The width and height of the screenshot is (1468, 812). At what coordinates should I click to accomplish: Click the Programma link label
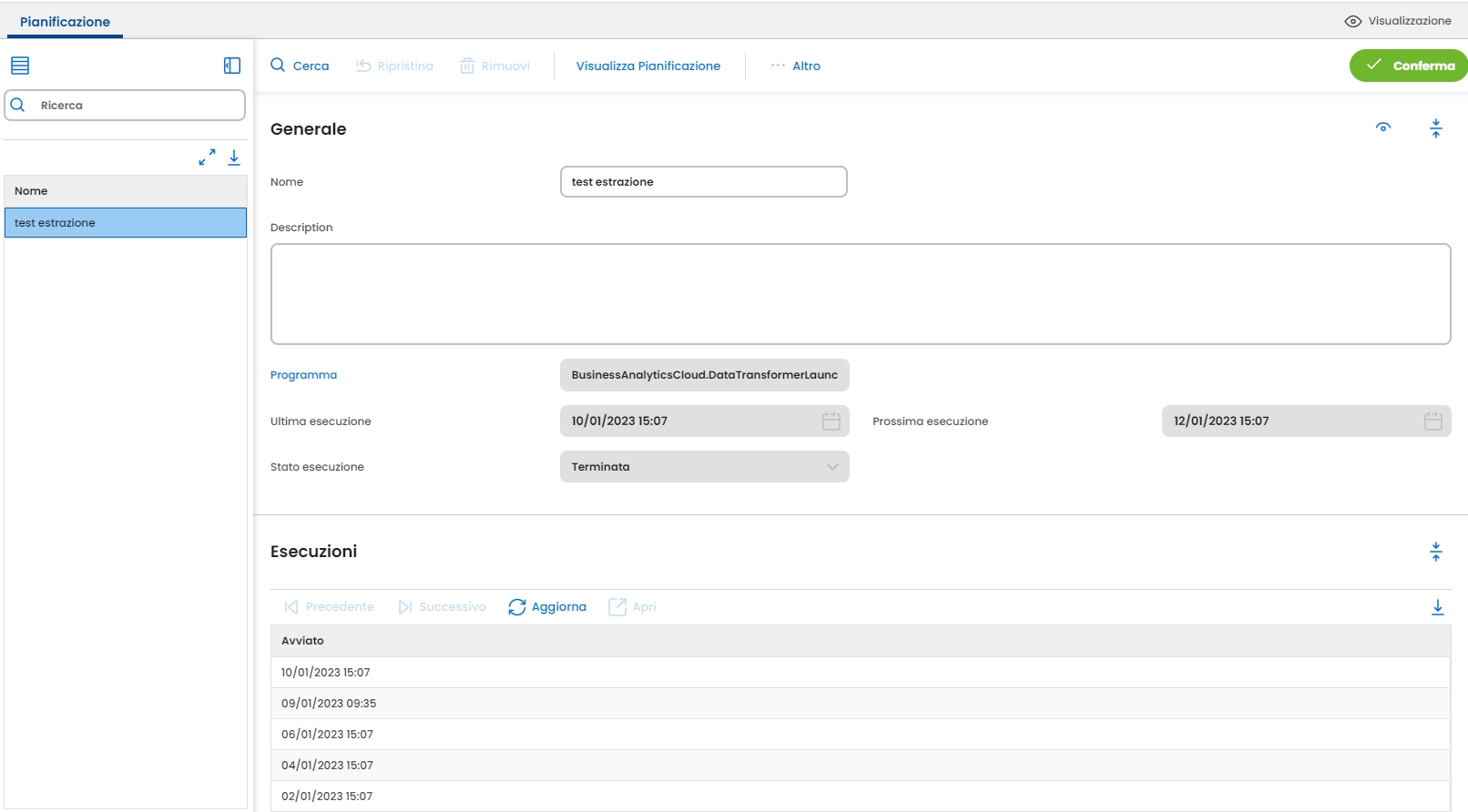point(303,375)
